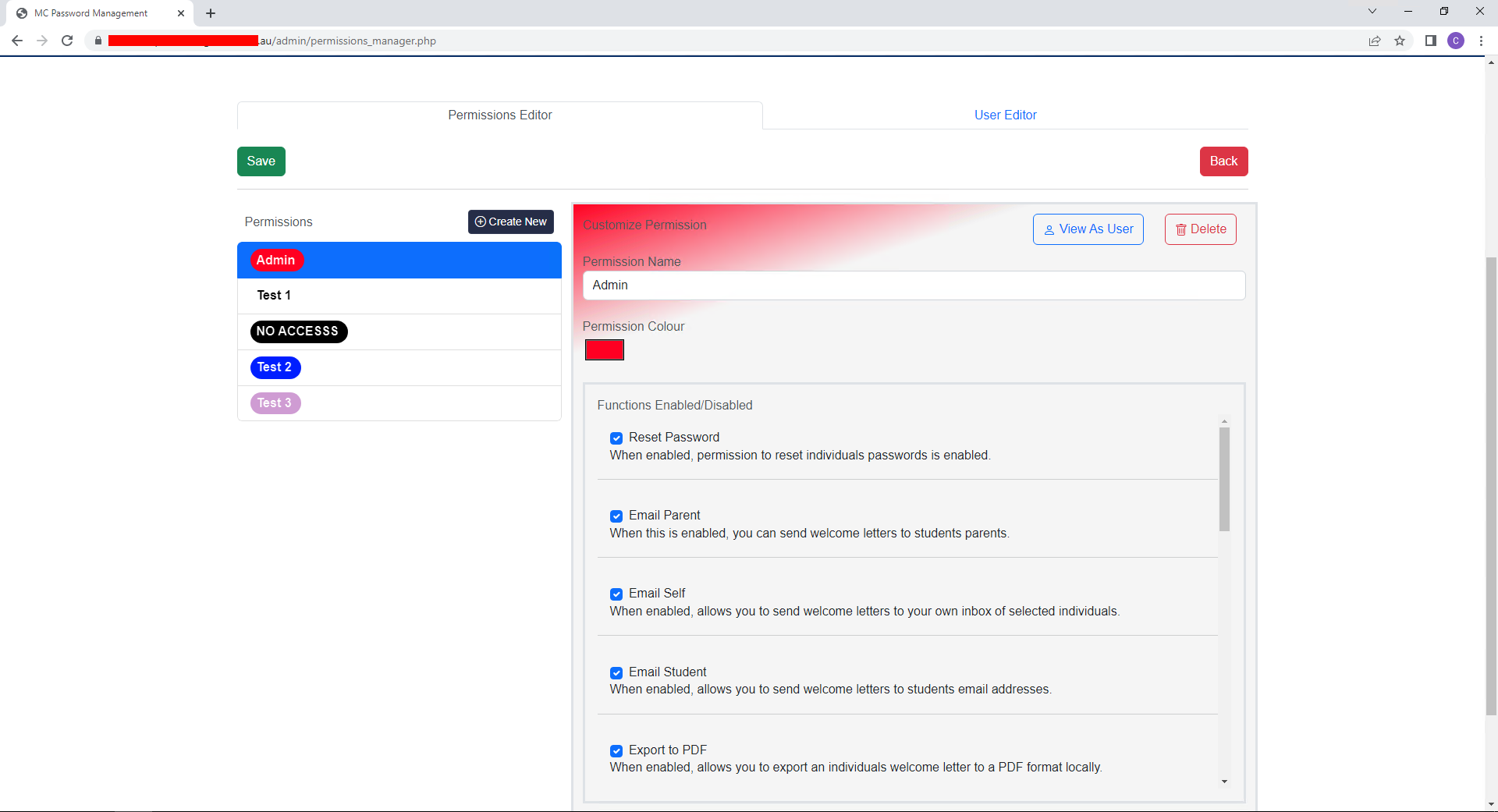1498x812 pixels.
Task: Click the green Save button
Action: coord(261,161)
